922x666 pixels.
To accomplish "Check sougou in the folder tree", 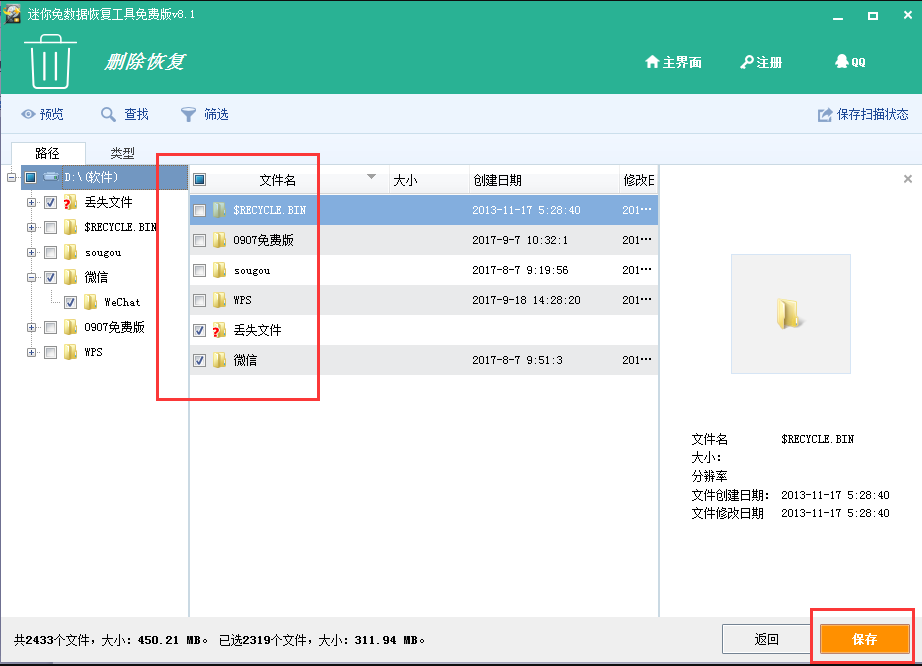I will click(51, 253).
